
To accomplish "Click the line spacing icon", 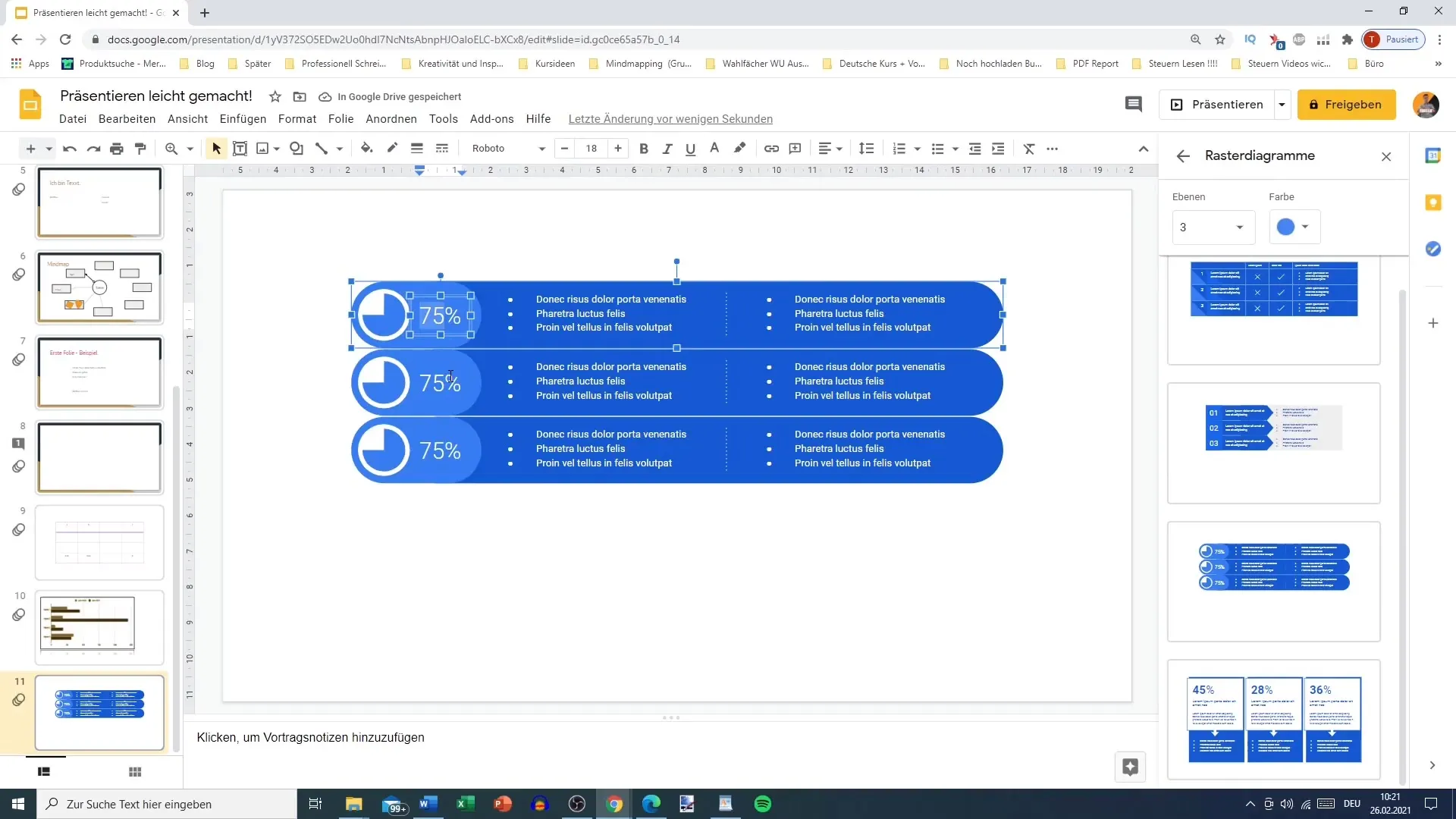I will 867,149.
